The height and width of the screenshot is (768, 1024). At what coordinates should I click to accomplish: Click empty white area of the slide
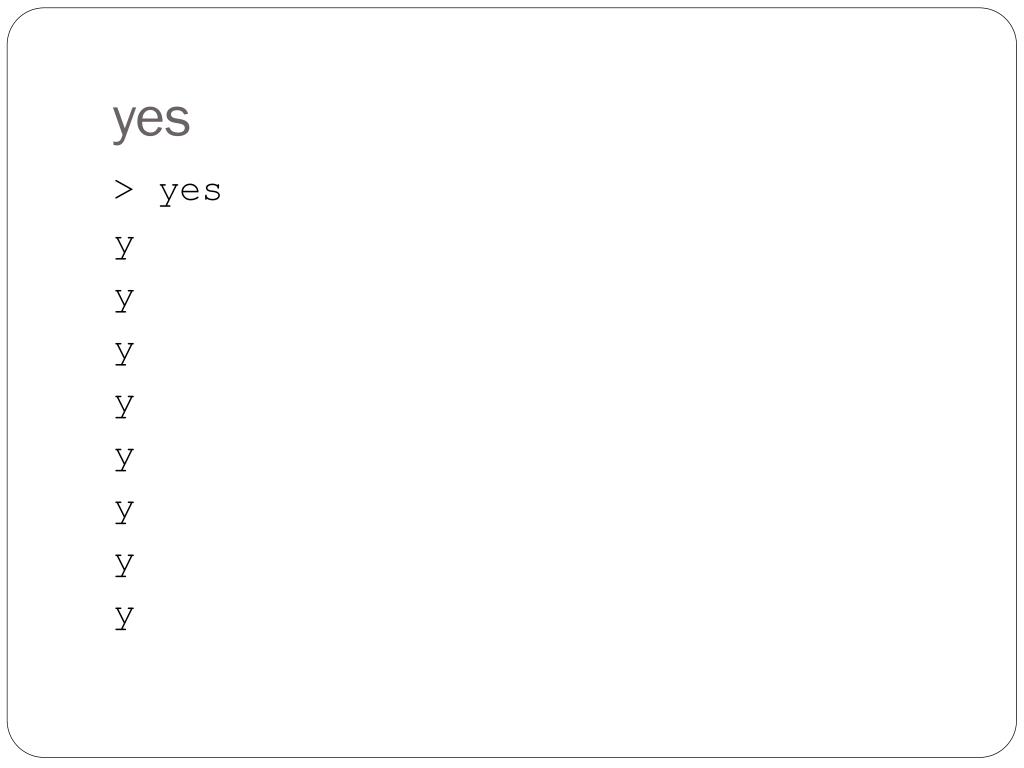coord(588,392)
